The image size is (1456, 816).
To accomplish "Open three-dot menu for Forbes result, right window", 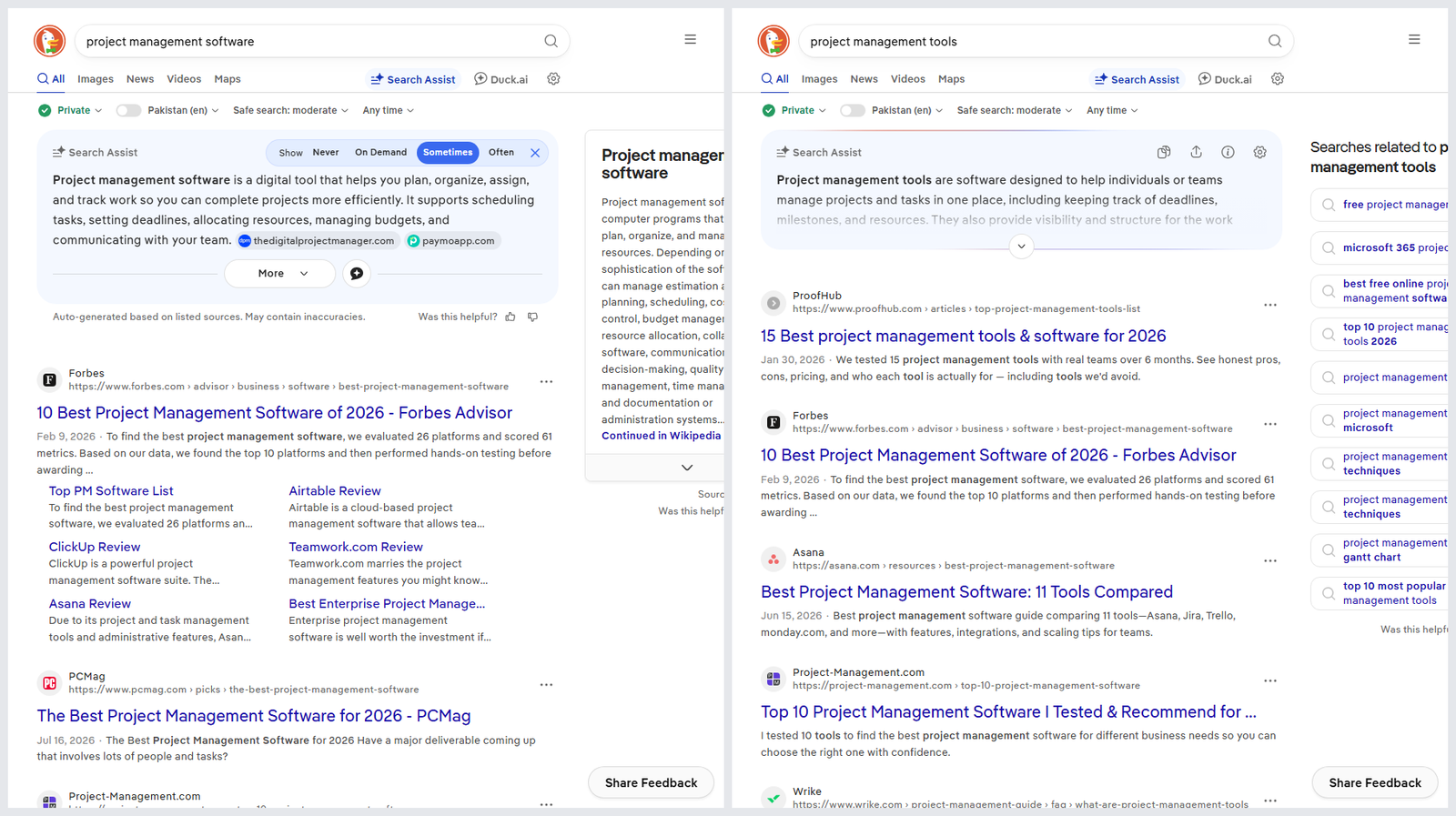I will click(x=1270, y=424).
